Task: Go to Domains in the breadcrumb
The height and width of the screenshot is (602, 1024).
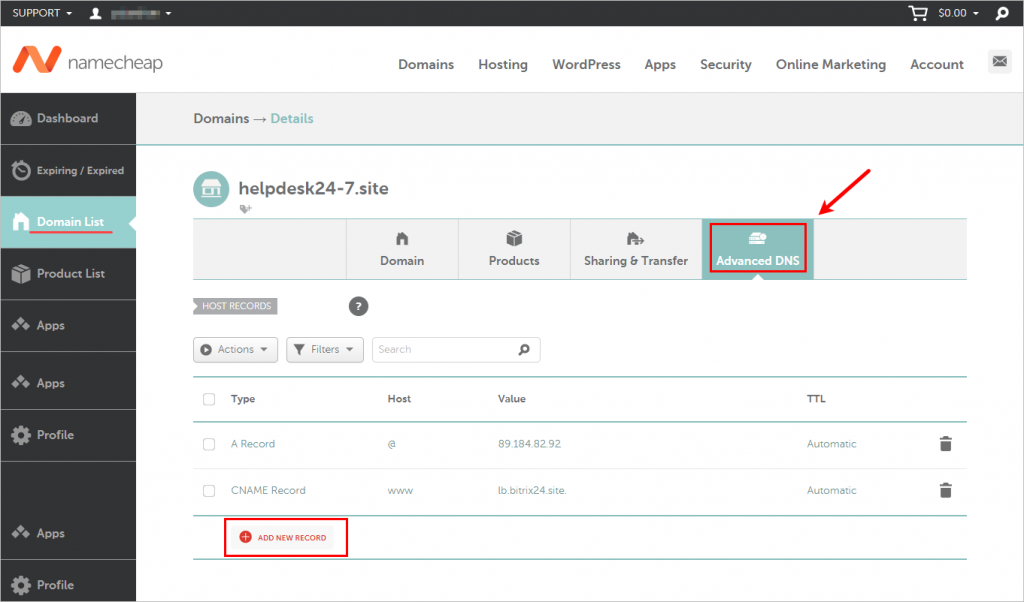Action: click(221, 119)
